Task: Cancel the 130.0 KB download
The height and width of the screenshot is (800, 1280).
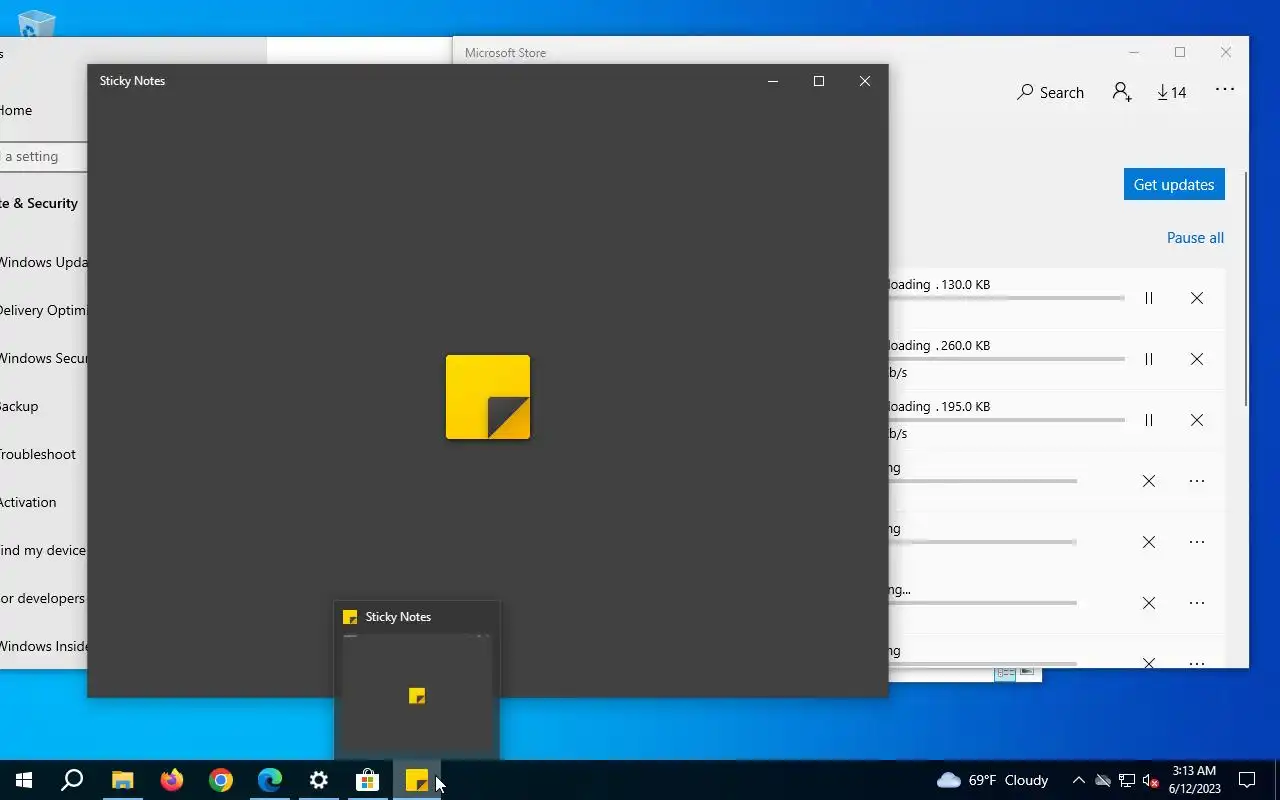Action: (1197, 298)
